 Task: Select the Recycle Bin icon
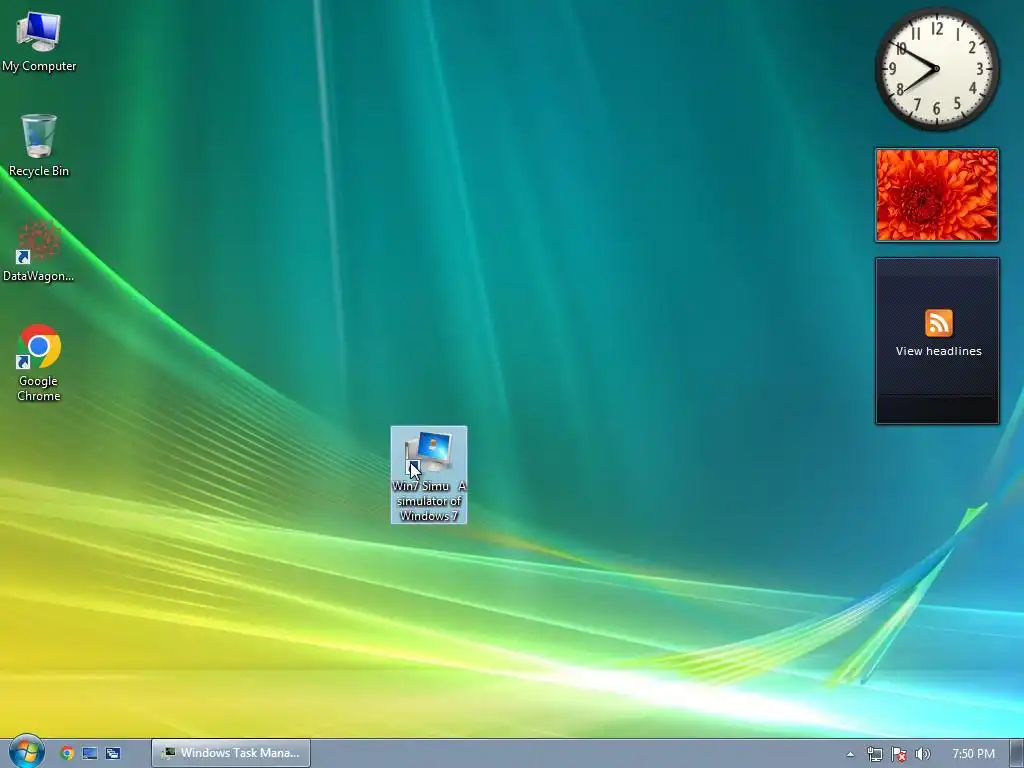(x=39, y=145)
